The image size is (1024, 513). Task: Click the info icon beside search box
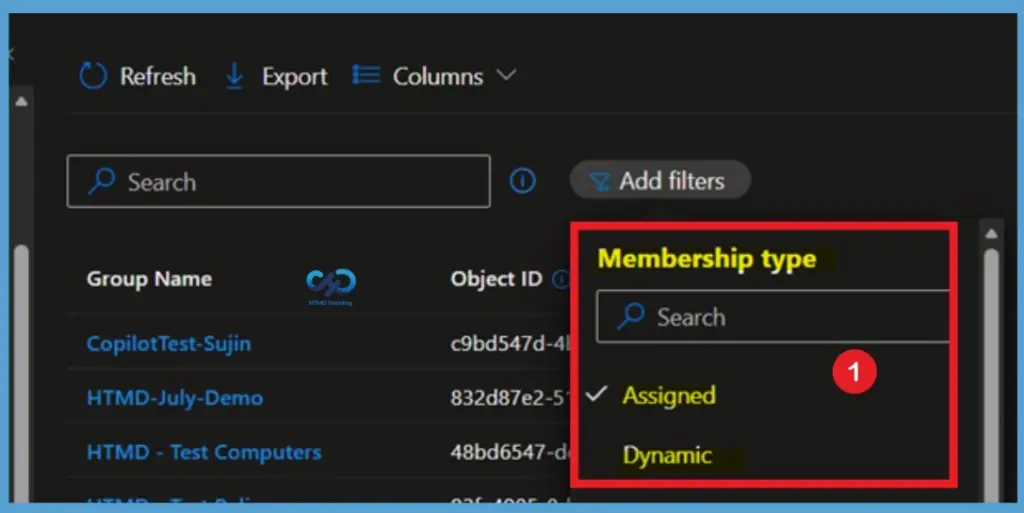tap(522, 181)
